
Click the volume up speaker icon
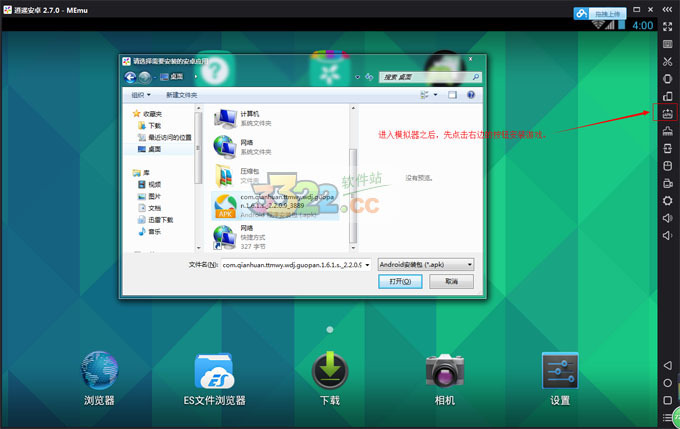[667, 218]
